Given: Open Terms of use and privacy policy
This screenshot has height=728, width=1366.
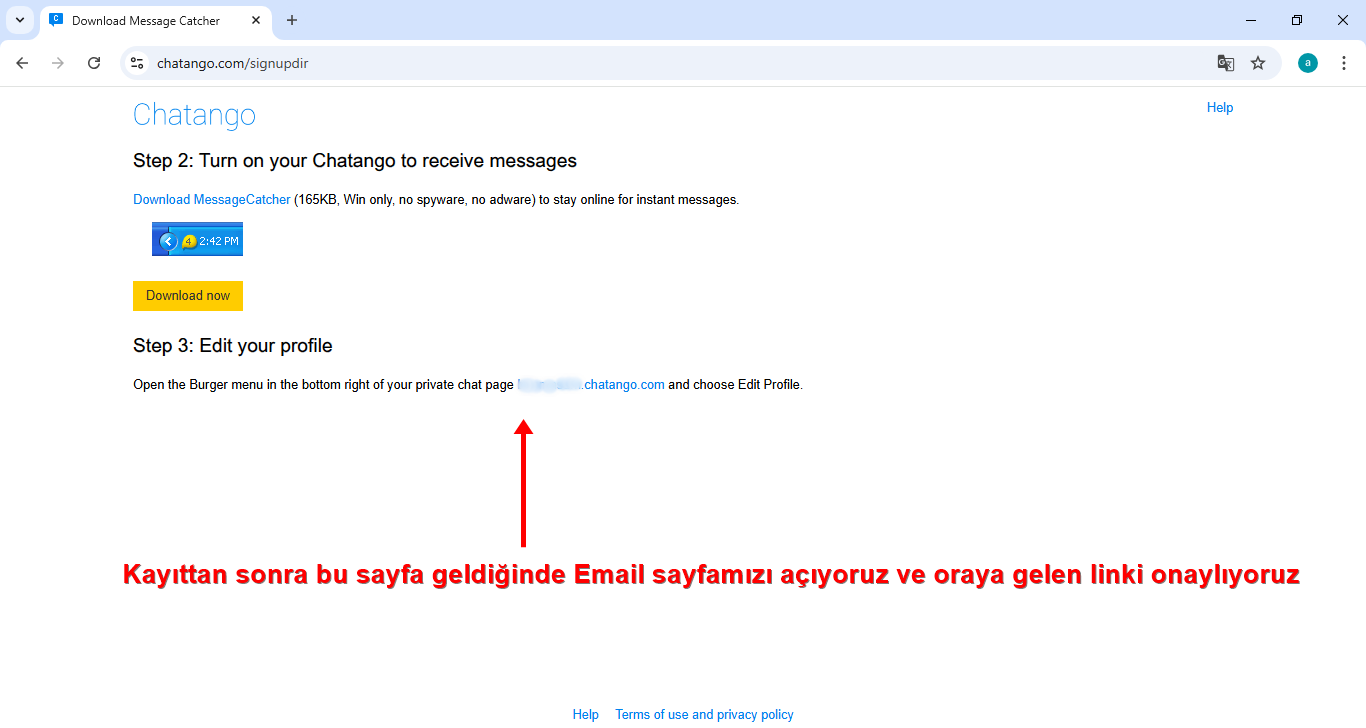Looking at the screenshot, I should click(x=704, y=714).
